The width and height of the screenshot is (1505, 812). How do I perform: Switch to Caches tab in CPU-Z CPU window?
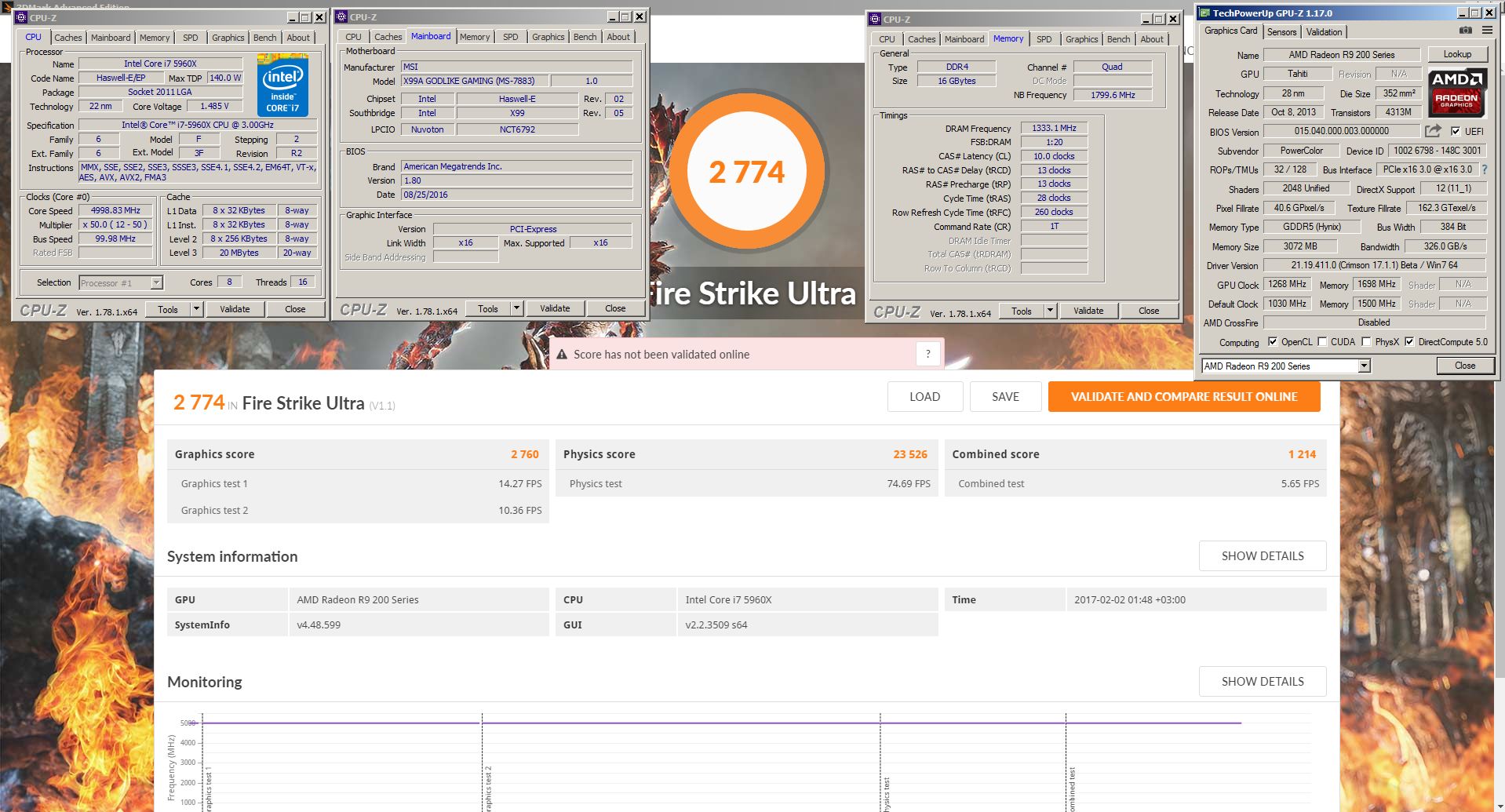tap(68, 38)
